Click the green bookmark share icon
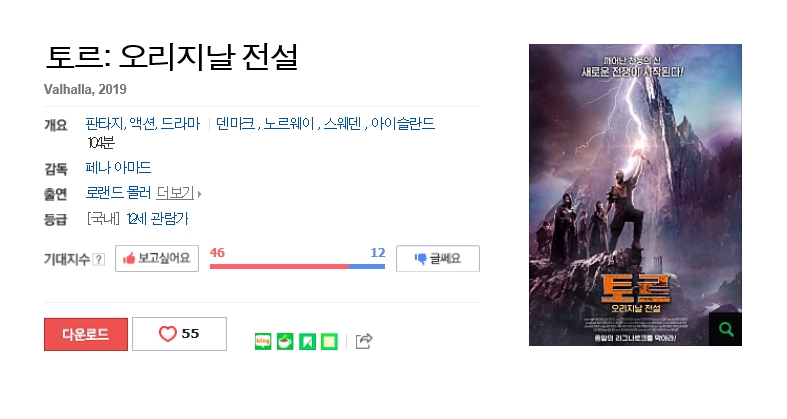787x419 pixels. [x=307, y=342]
